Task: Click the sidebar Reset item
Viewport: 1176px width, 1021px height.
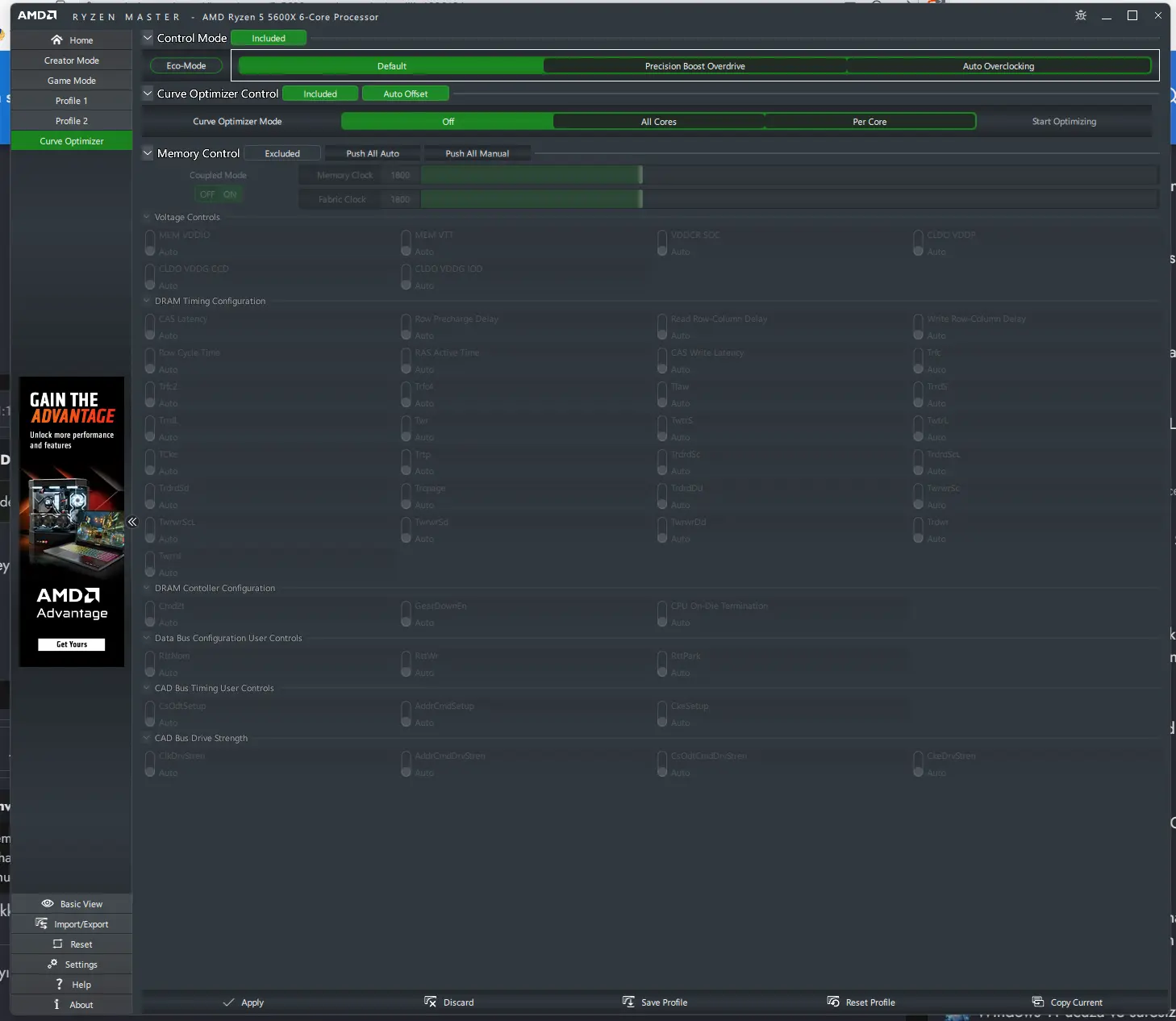Action: tap(72, 944)
